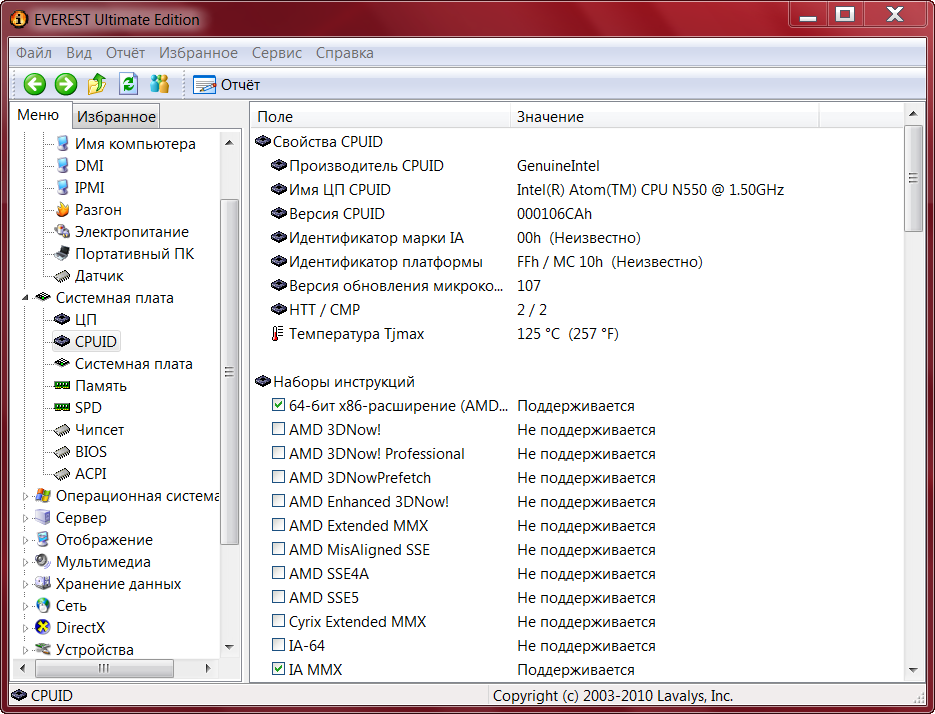Expand the Операционная система node

point(25,496)
